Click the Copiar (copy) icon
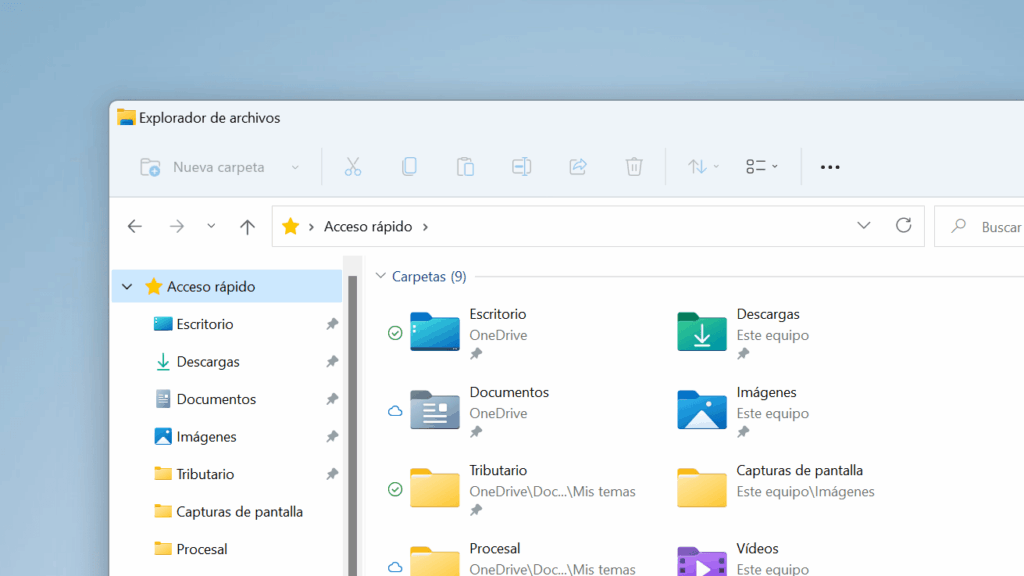 tap(409, 166)
